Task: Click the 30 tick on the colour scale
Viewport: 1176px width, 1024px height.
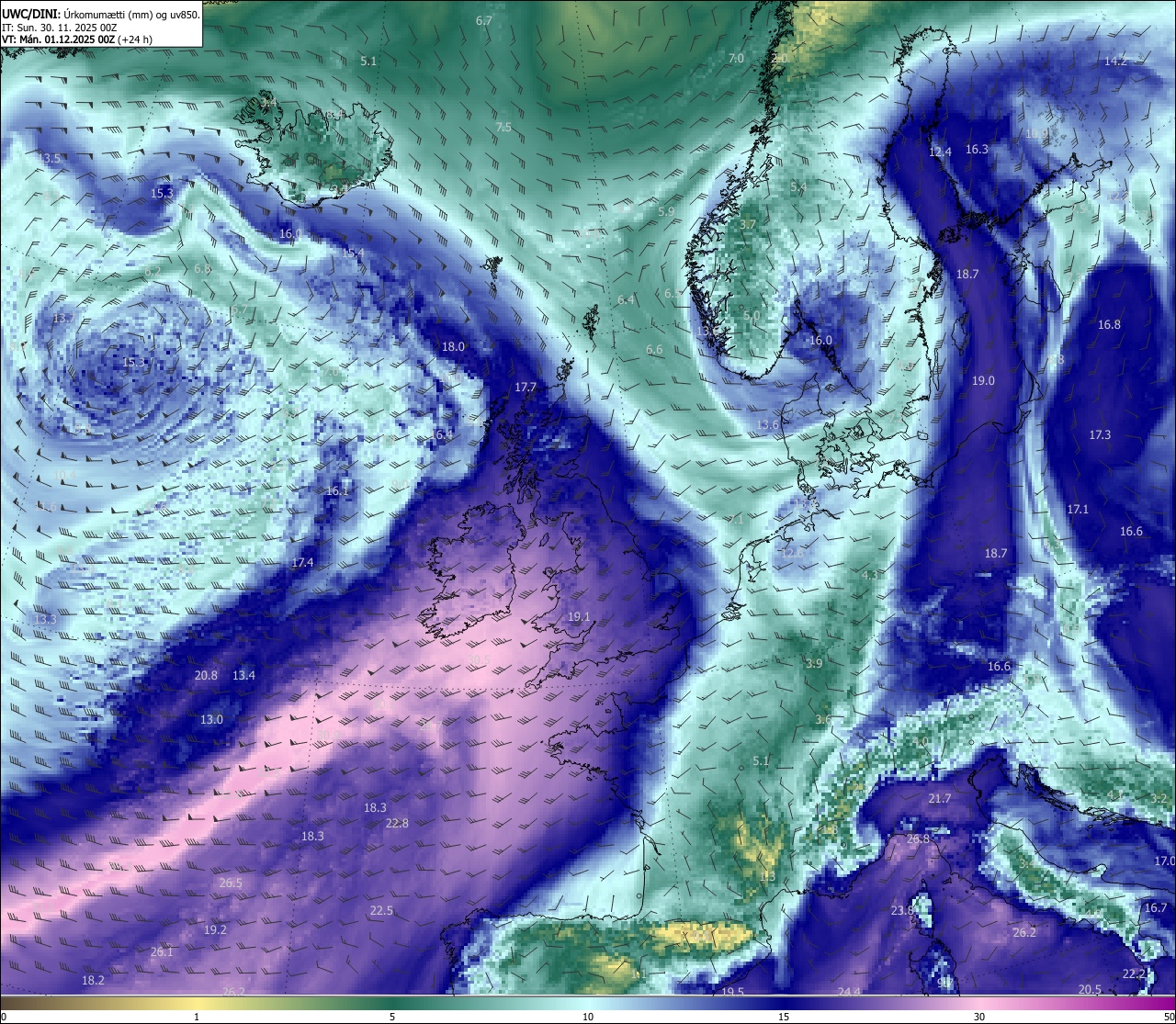Action: [x=979, y=1017]
